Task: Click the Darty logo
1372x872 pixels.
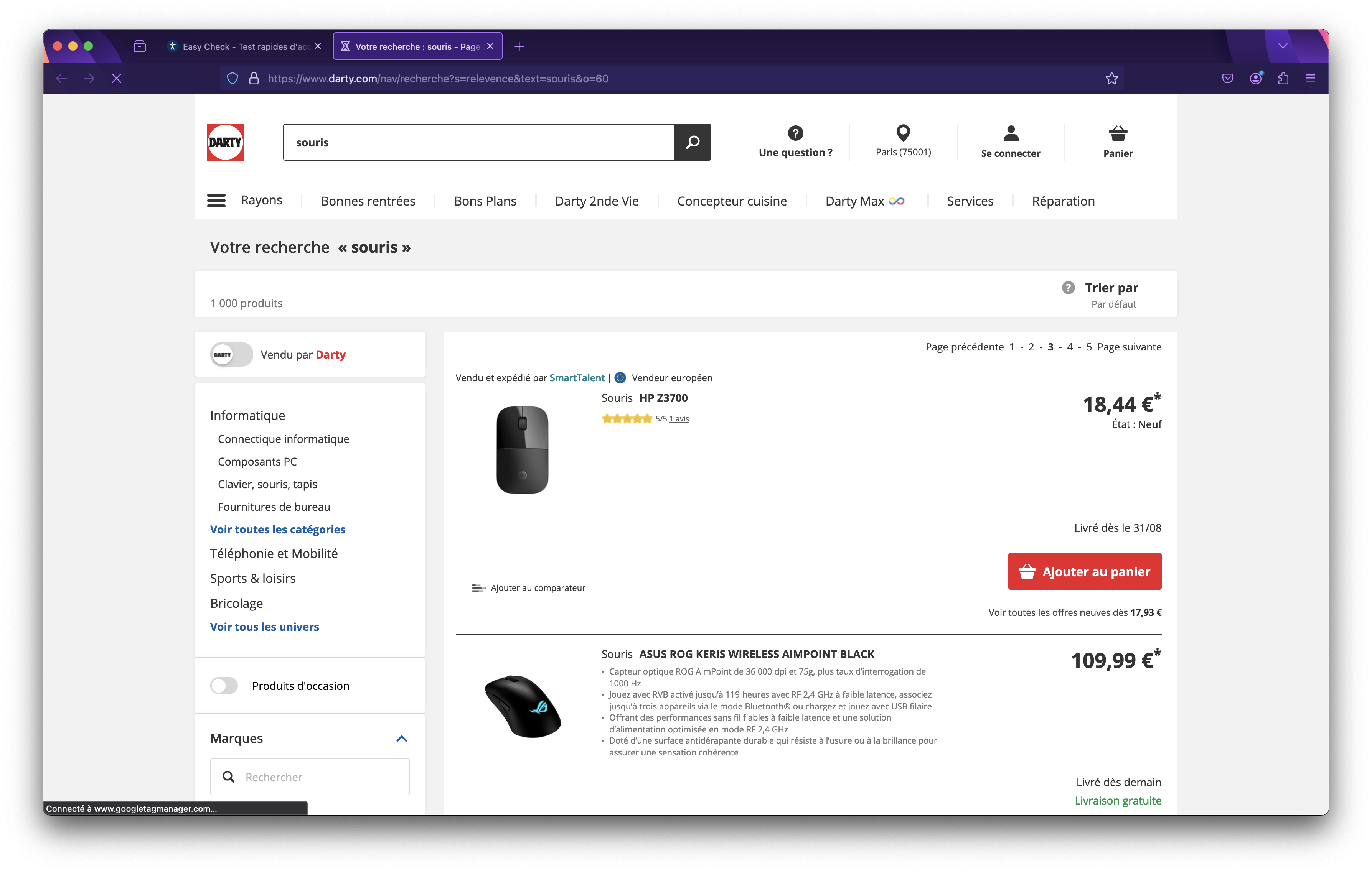Action: point(225,142)
